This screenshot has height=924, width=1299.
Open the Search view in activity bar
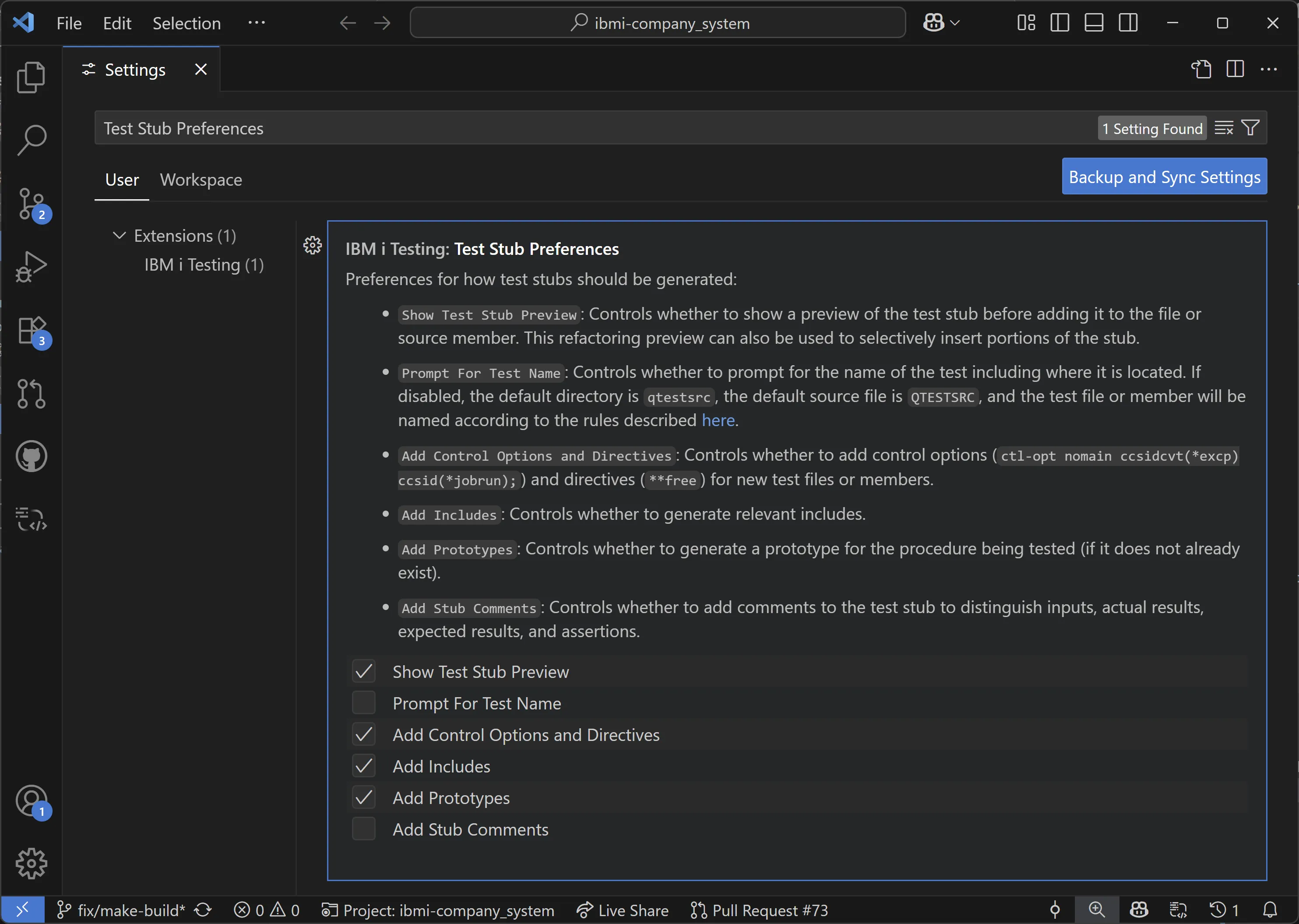point(31,141)
